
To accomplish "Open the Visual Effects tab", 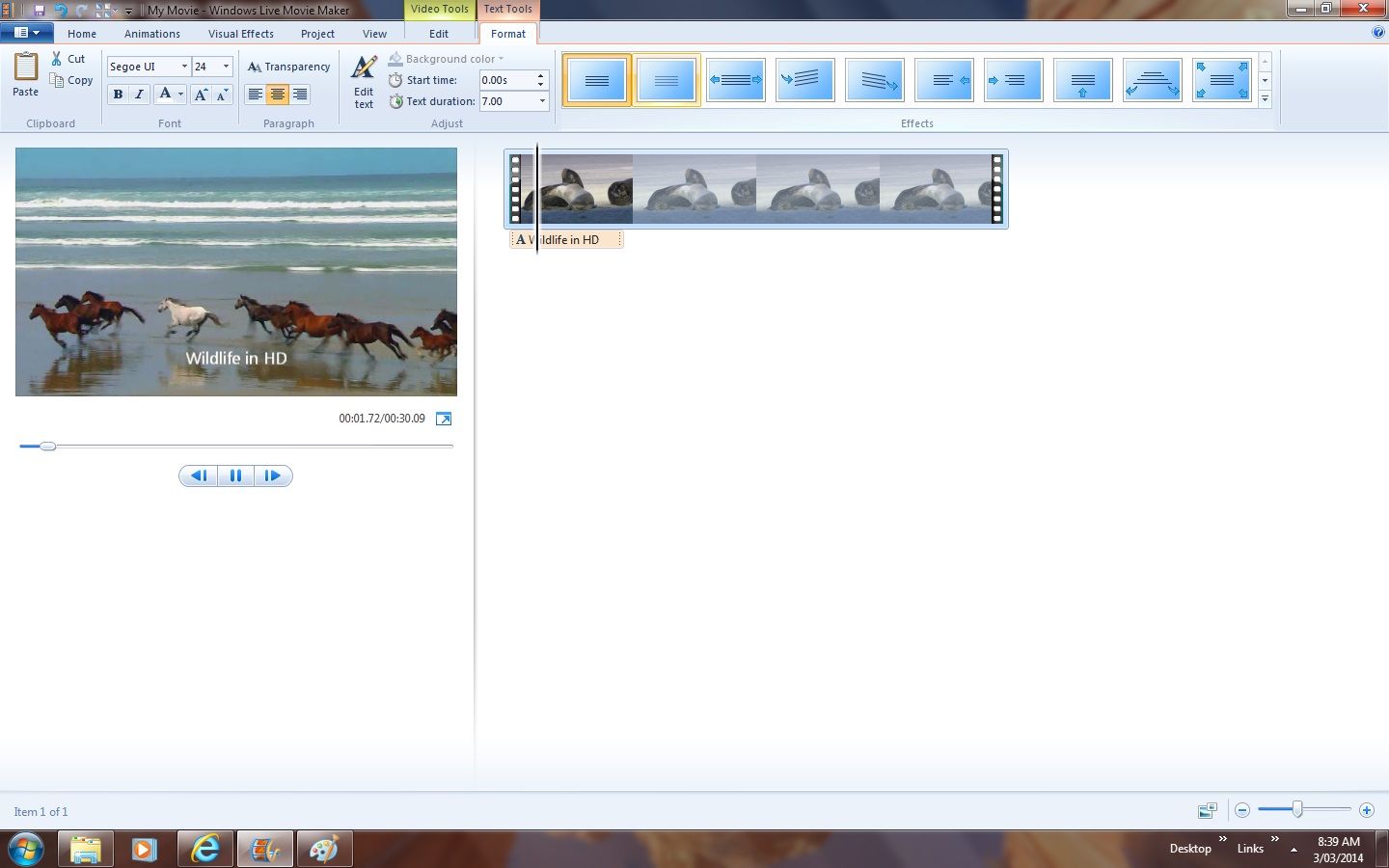I will click(241, 34).
